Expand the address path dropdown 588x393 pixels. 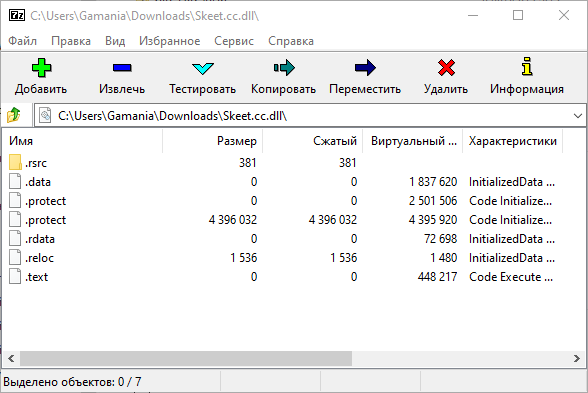[x=578, y=116]
